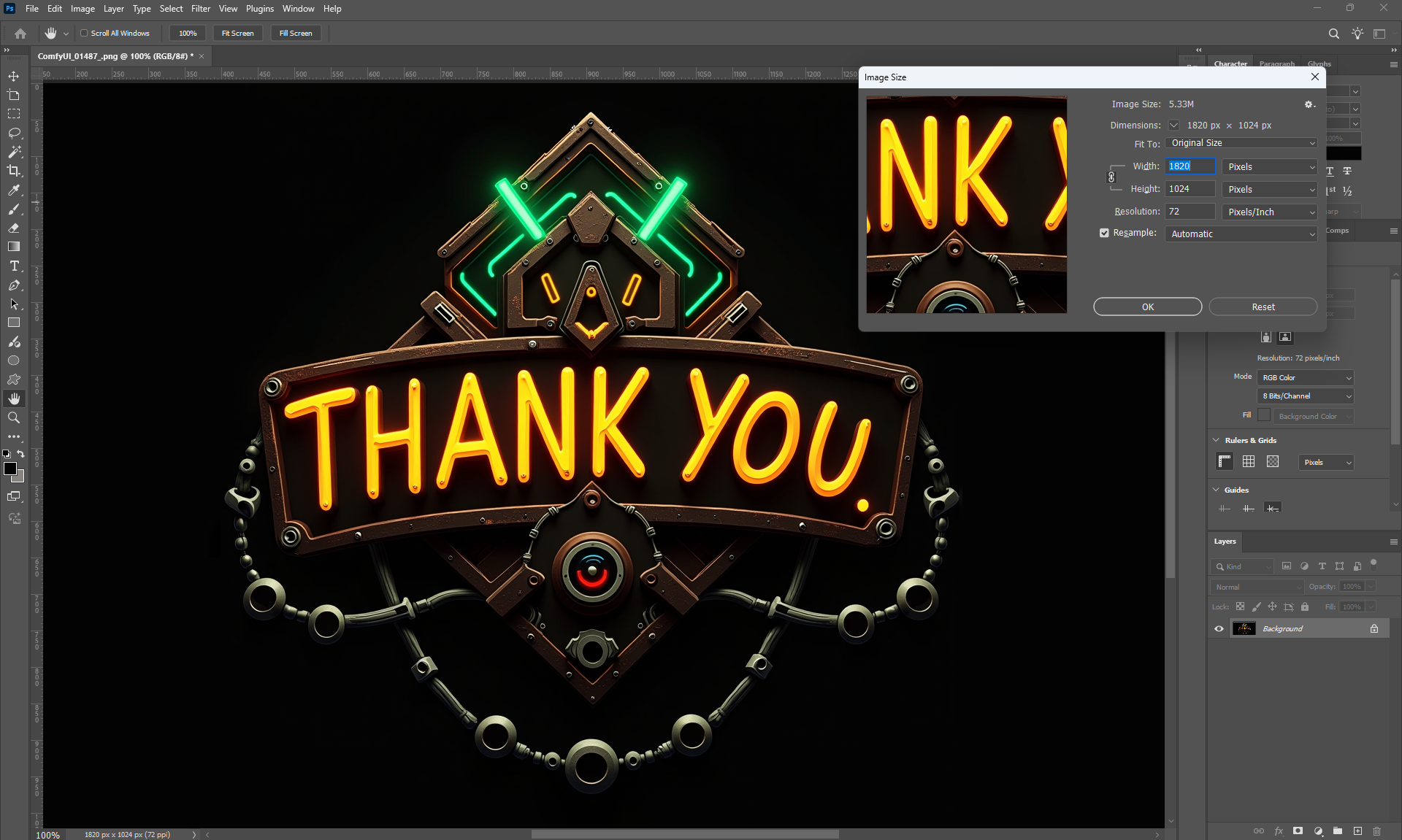Select the Horizontal Type tool
Screen dimensions: 1402x840
point(14,266)
